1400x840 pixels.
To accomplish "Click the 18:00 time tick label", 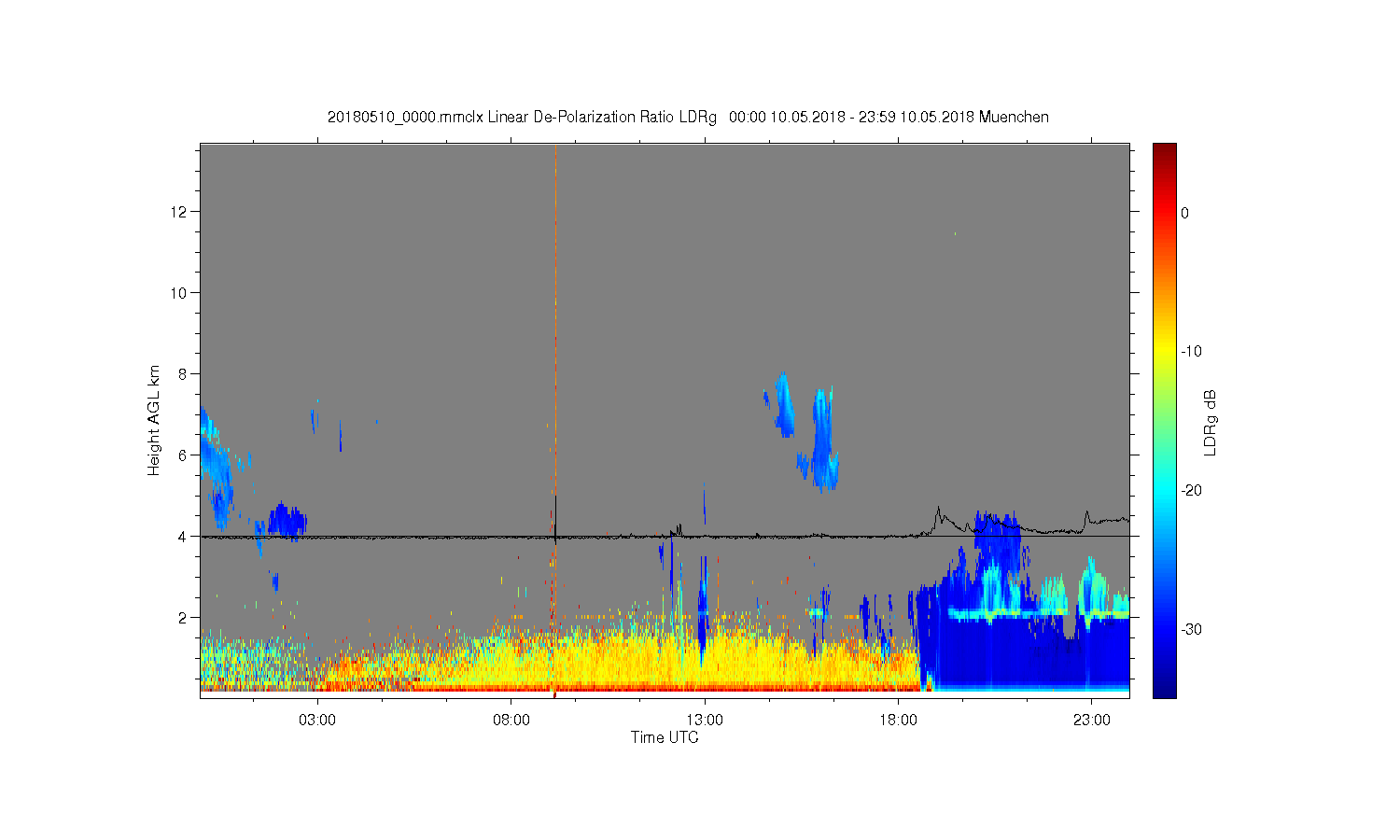I will click(899, 720).
